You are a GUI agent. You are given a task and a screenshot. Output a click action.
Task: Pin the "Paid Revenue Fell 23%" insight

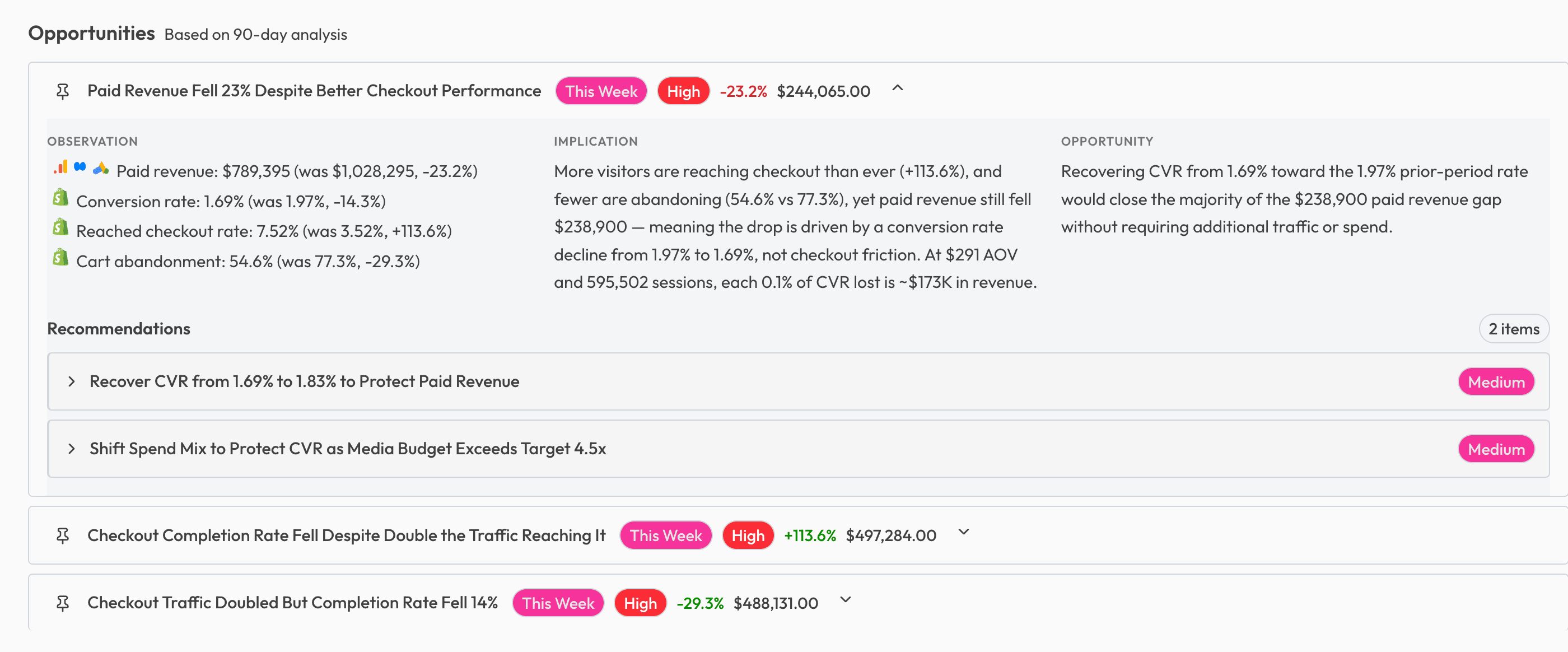pyautogui.click(x=63, y=90)
